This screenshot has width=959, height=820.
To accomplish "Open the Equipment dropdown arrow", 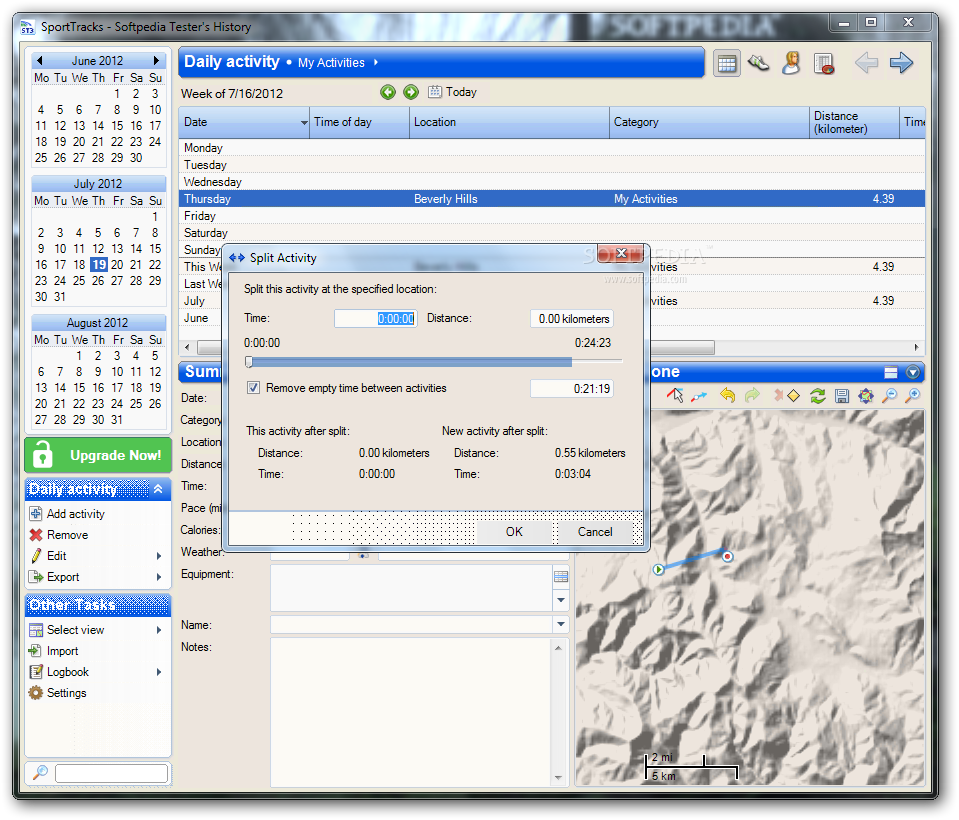I will pos(561,600).
